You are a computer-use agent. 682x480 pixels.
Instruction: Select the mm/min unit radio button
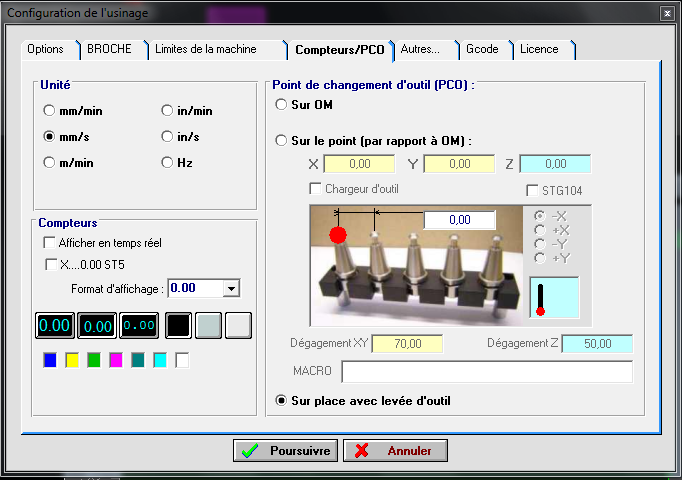(x=49, y=111)
